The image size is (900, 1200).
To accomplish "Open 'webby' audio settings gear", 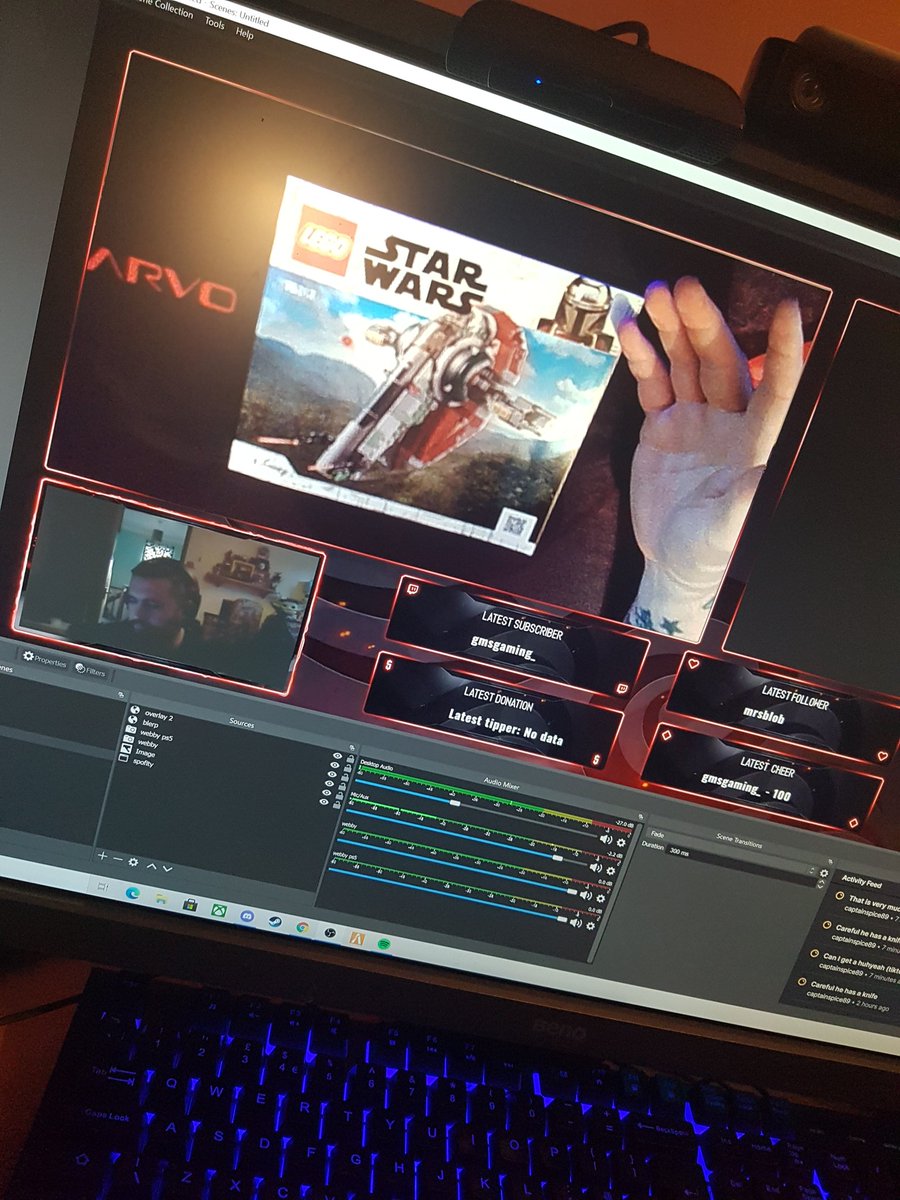I will [x=600, y=897].
